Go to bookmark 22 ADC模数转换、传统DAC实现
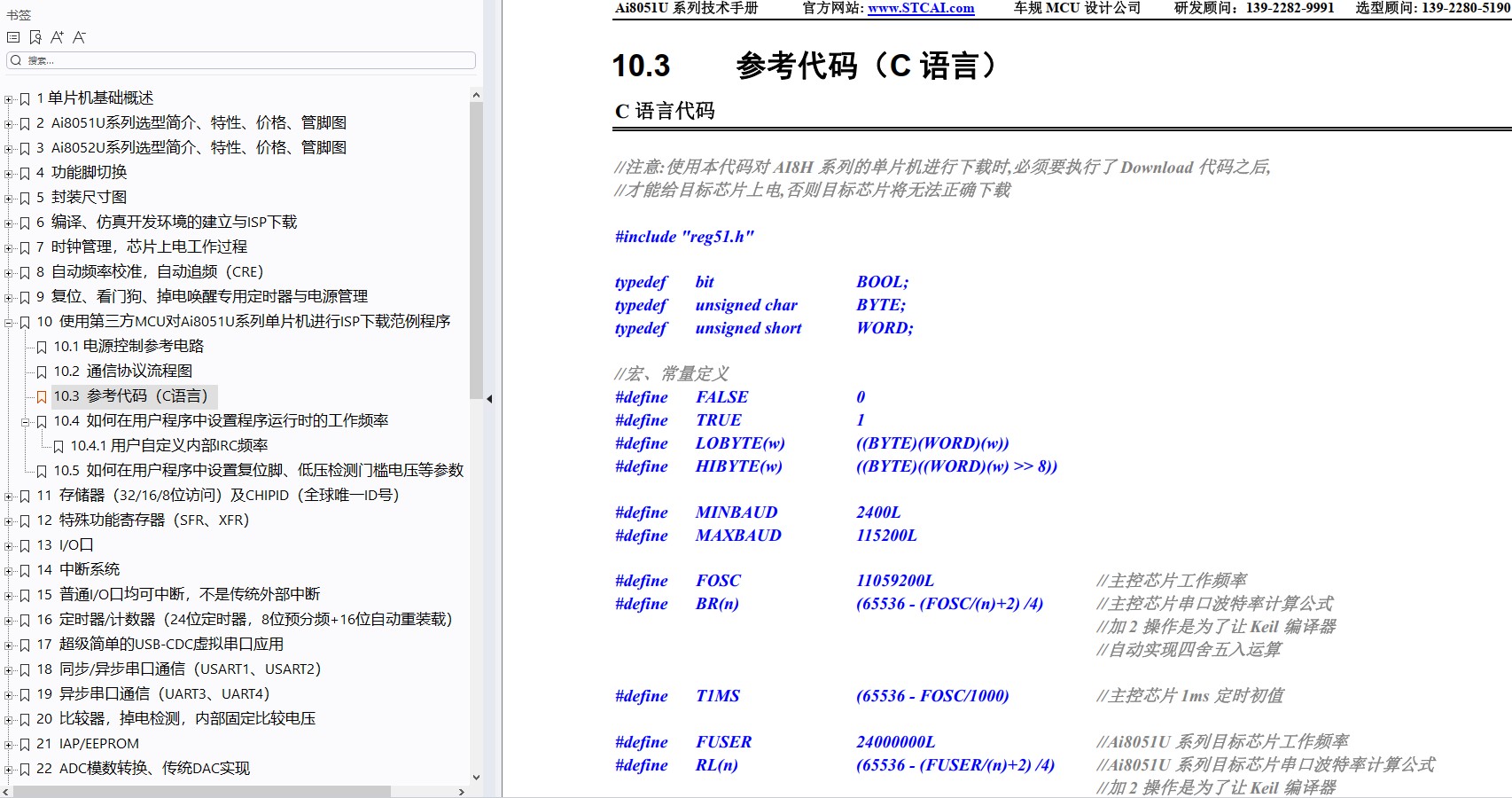 tap(144, 769)
